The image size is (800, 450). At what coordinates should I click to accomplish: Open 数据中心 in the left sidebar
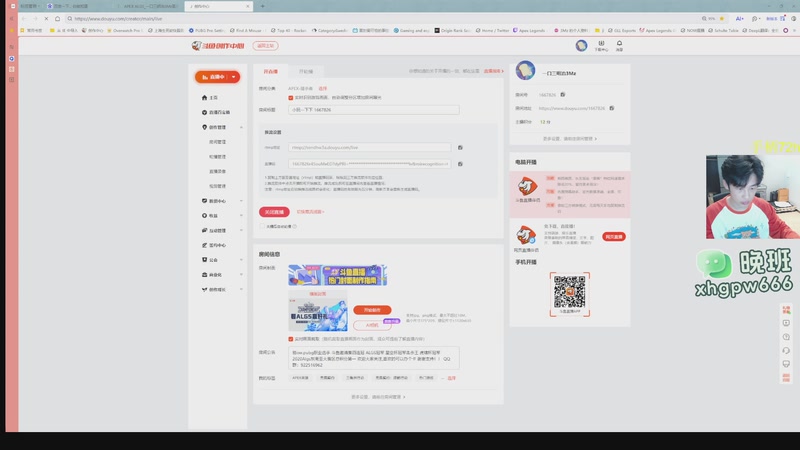pos(214,201)
